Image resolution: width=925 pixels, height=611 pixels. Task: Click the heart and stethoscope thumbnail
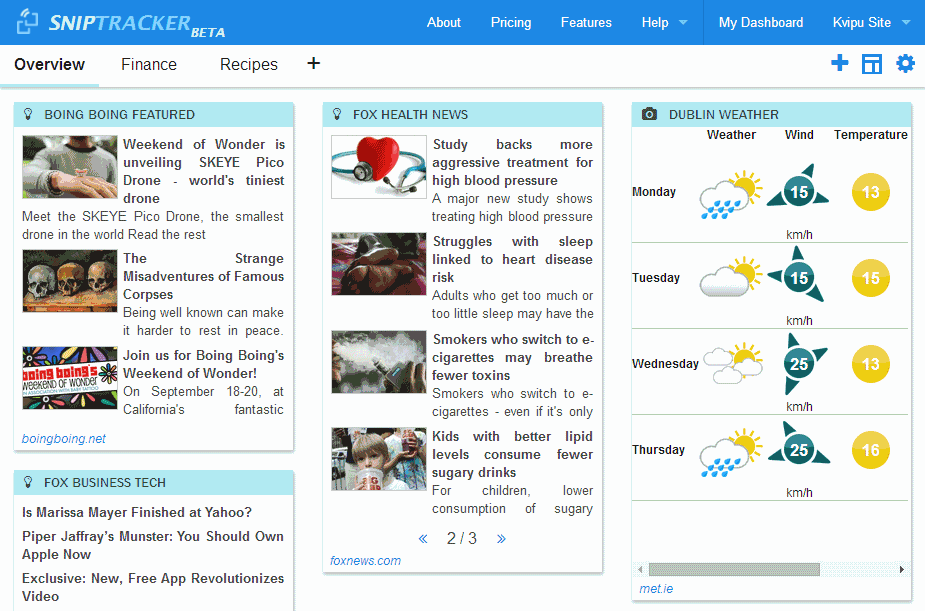click(379, 167)
